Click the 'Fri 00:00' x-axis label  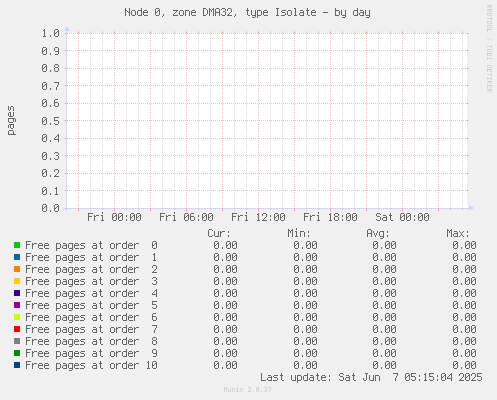114,217
